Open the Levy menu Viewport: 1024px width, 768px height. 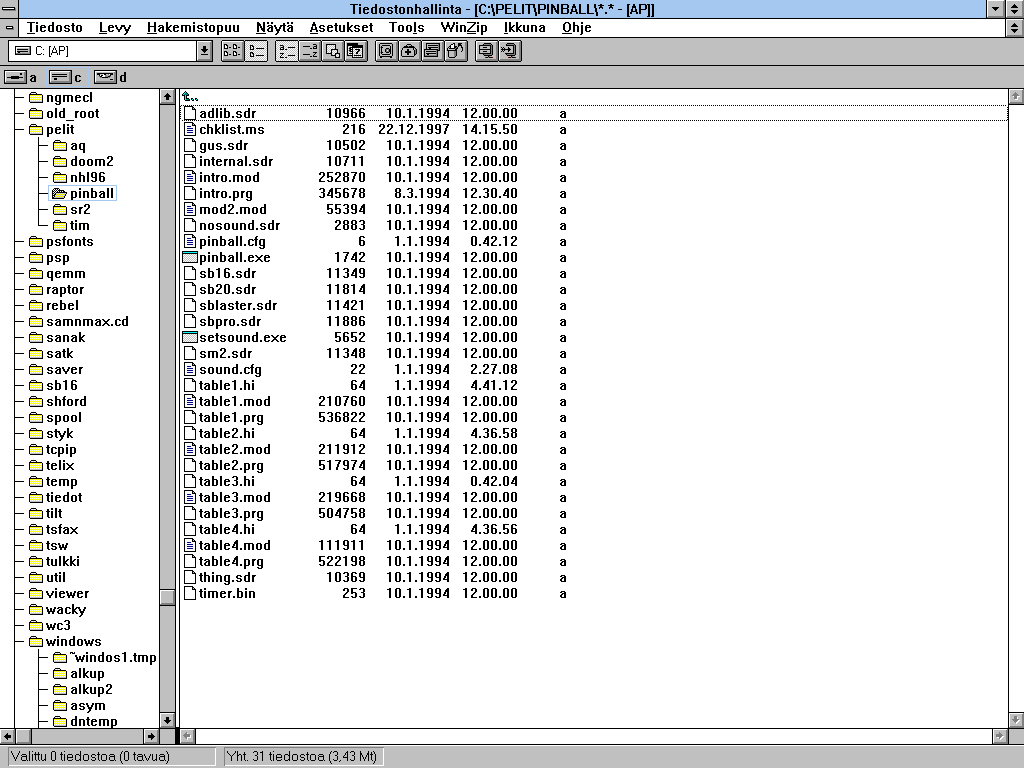(x=115, y=27)
